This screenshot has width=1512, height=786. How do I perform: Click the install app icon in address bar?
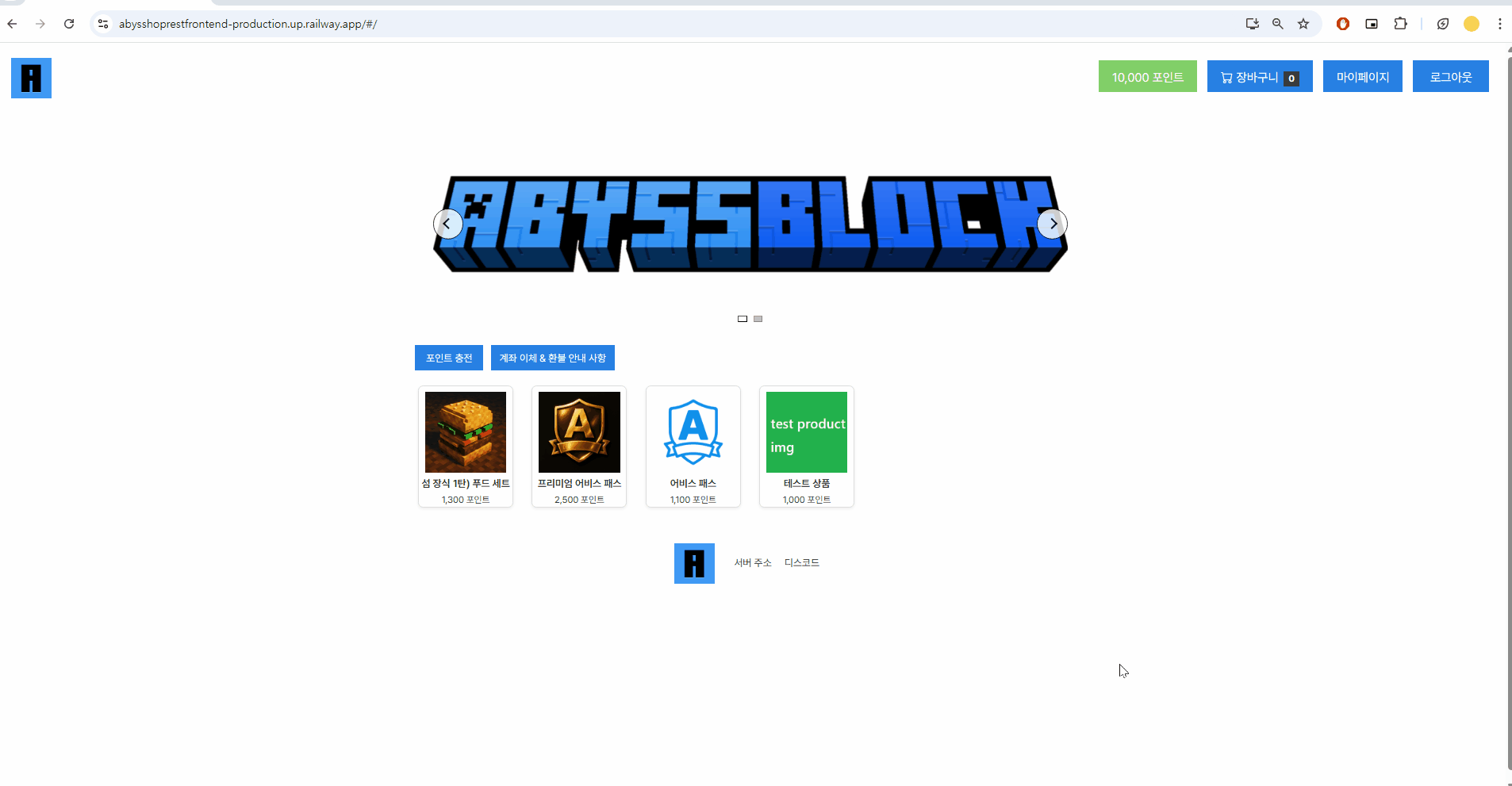point(1253,24)
